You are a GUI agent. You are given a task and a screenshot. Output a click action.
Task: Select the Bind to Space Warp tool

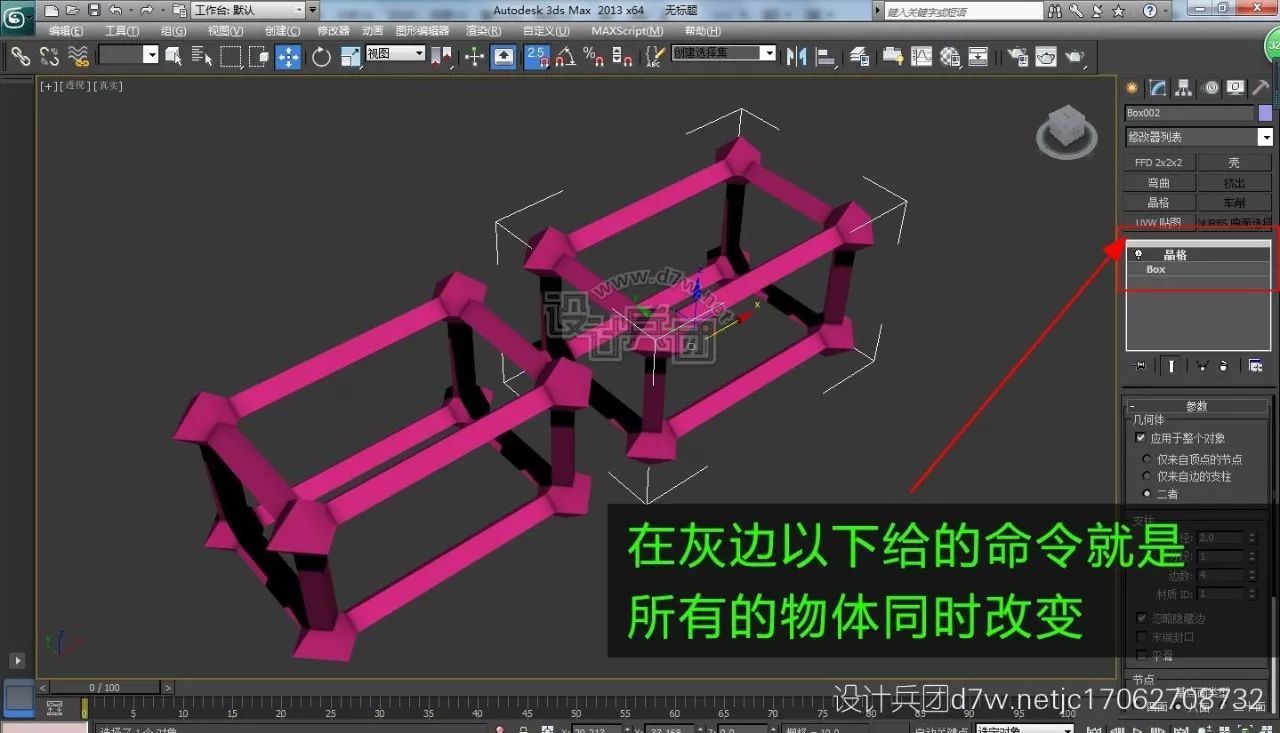tap(79, 56)
